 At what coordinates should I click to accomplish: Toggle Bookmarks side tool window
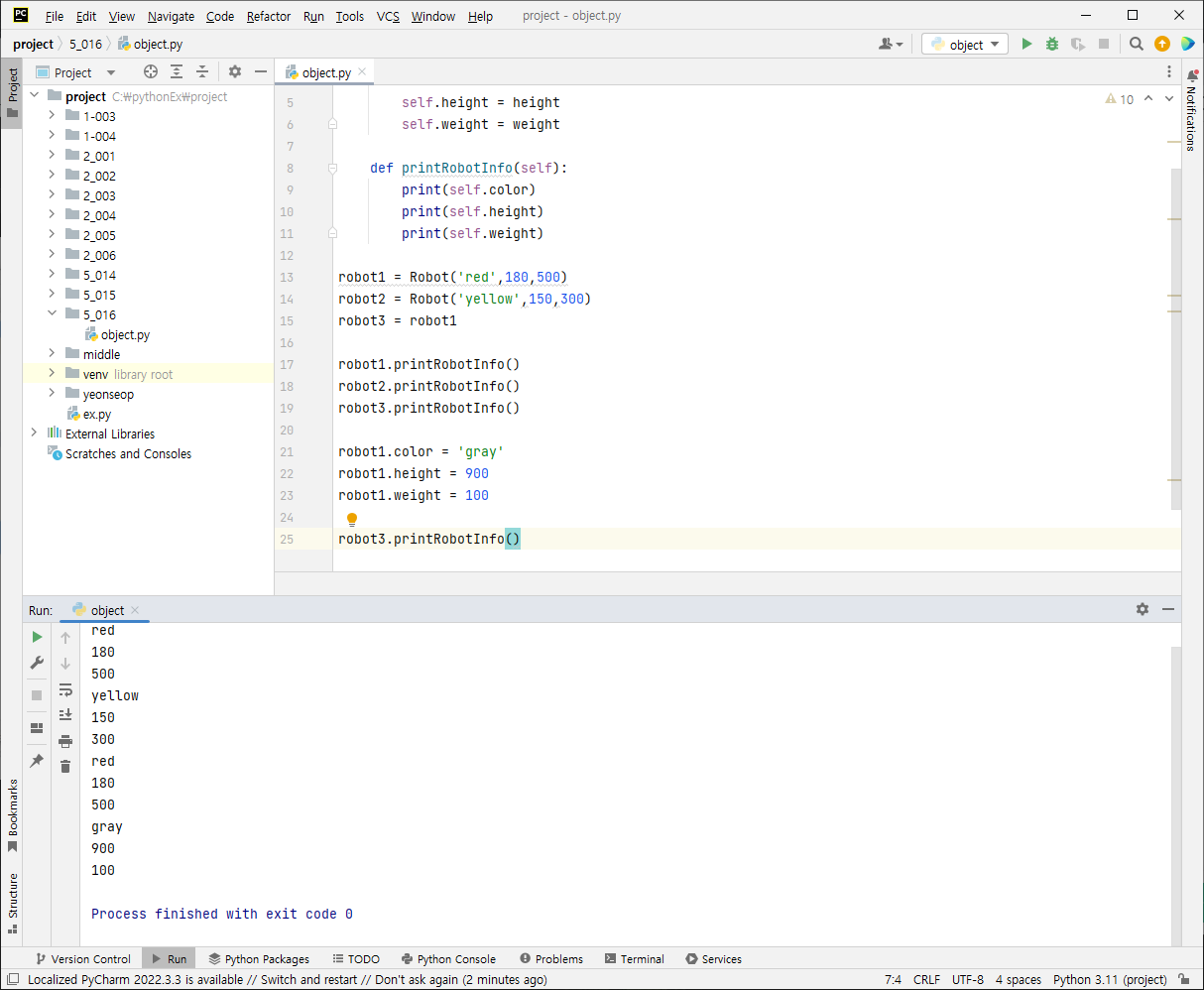click(12, 815)
